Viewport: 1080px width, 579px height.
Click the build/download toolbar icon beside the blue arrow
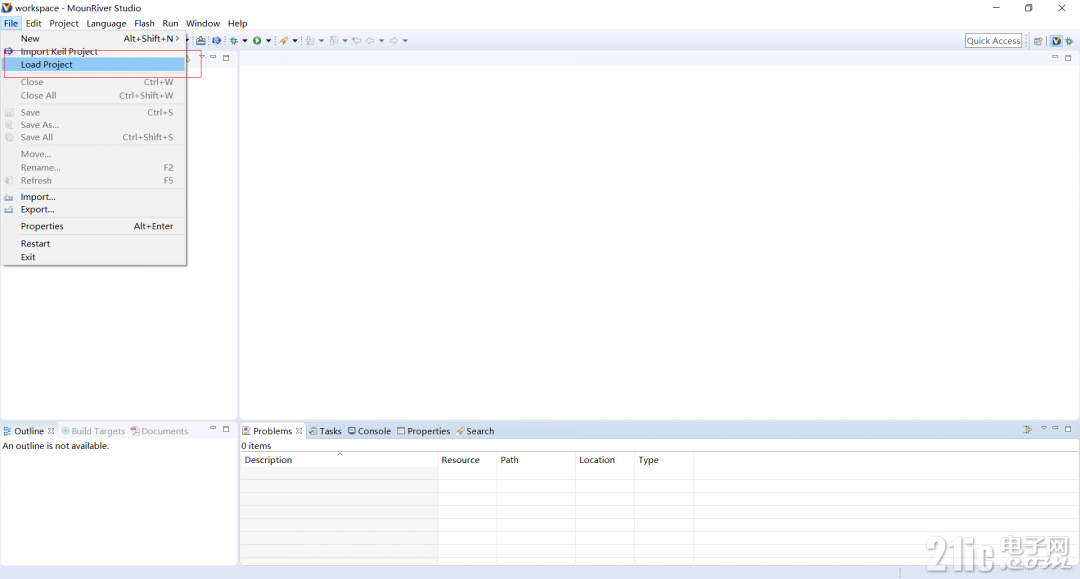pos(200,41)
